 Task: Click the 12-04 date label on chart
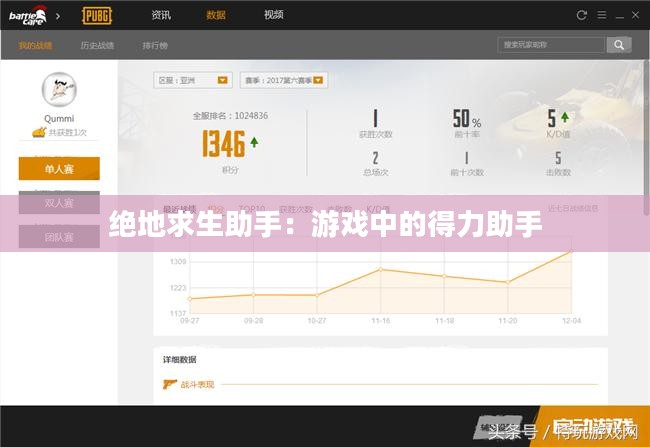(x=571, y=321)
